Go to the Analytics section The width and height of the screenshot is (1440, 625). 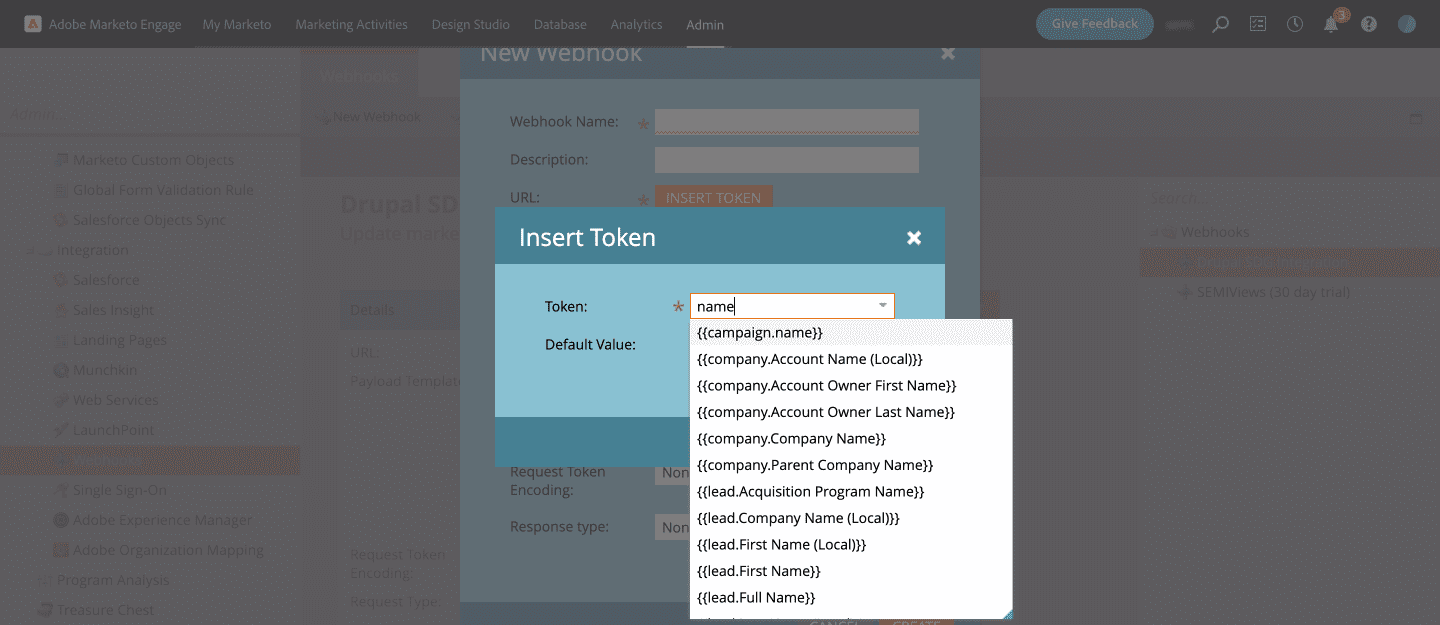[636, 24]
